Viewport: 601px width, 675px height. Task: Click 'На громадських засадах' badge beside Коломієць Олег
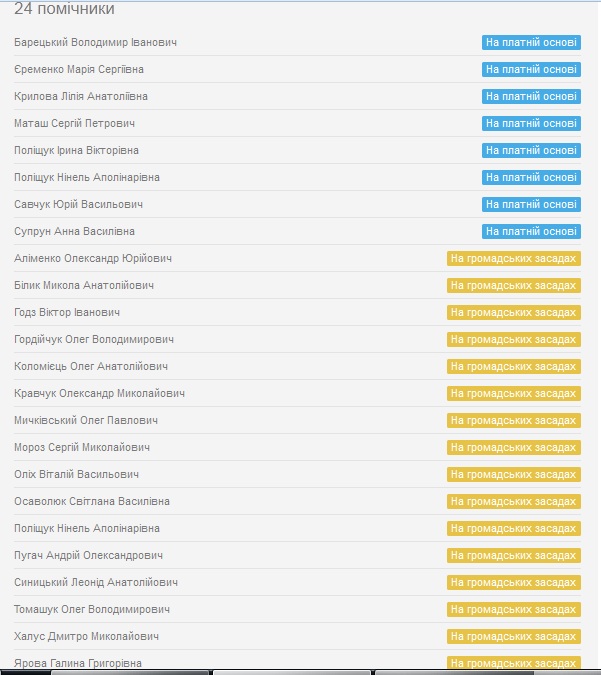(x=514, y=366)
